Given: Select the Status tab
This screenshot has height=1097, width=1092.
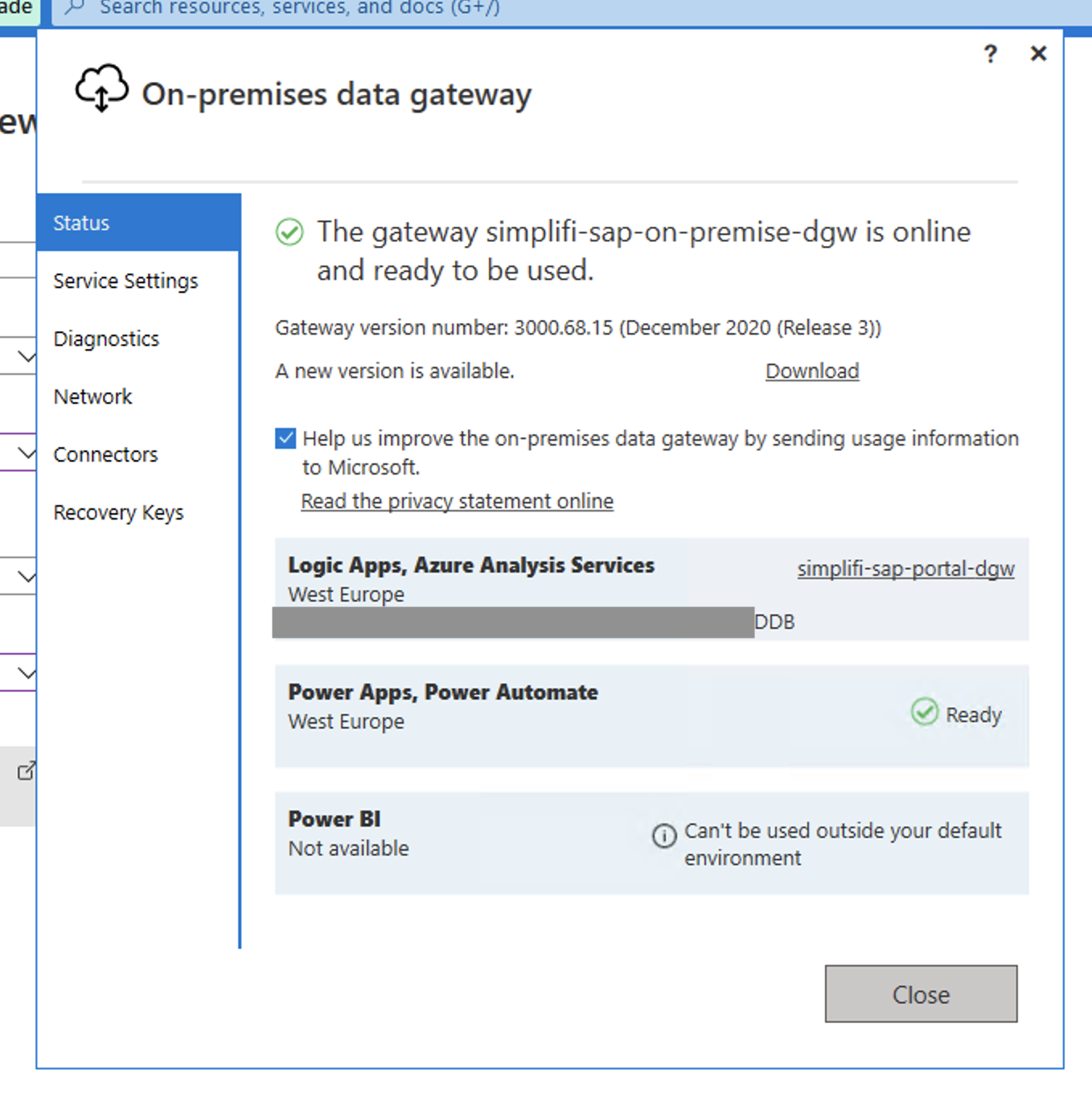Looking at the screenshot, I should coord(138,223).
